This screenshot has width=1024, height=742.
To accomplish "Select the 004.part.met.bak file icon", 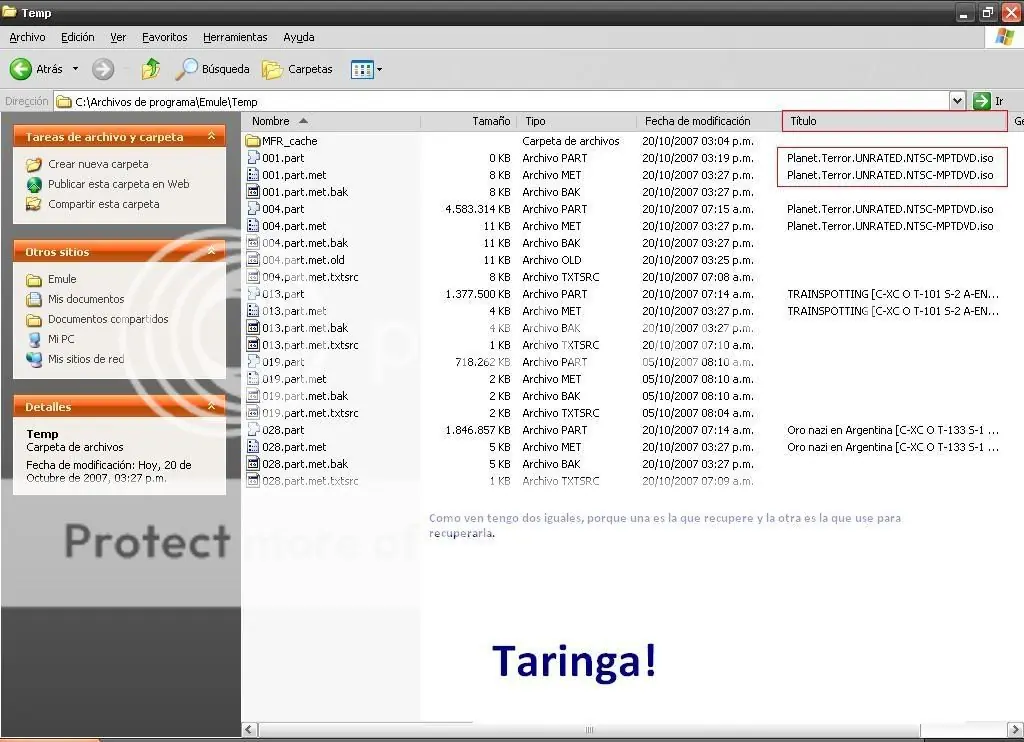I will [x=253, y=242].
